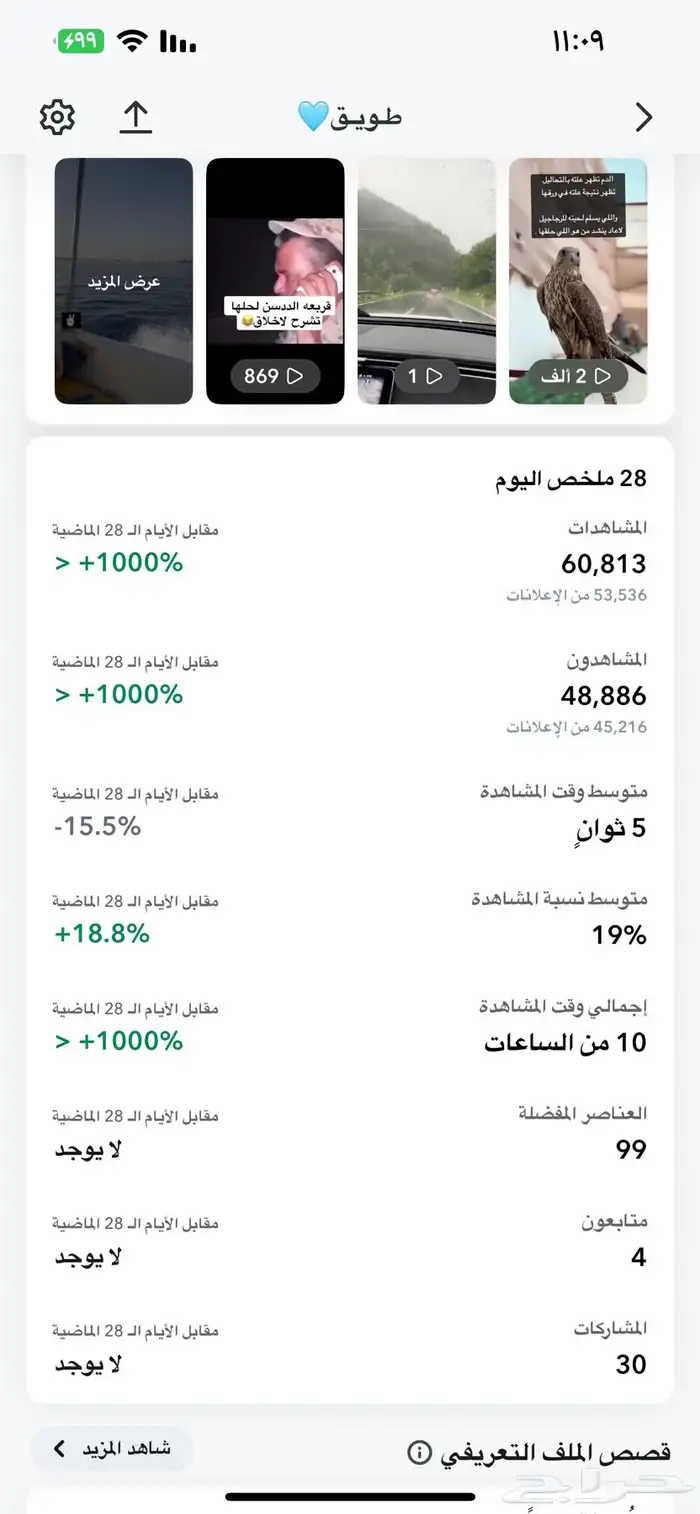Tap the 60,813 المشاهدات value
Screen dimensions: 700x1514
click(x=603, y=564)
